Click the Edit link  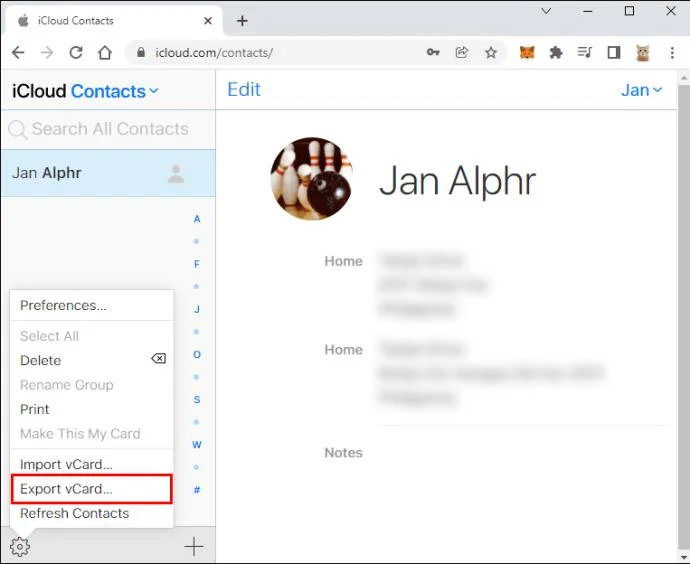(244, 90)
